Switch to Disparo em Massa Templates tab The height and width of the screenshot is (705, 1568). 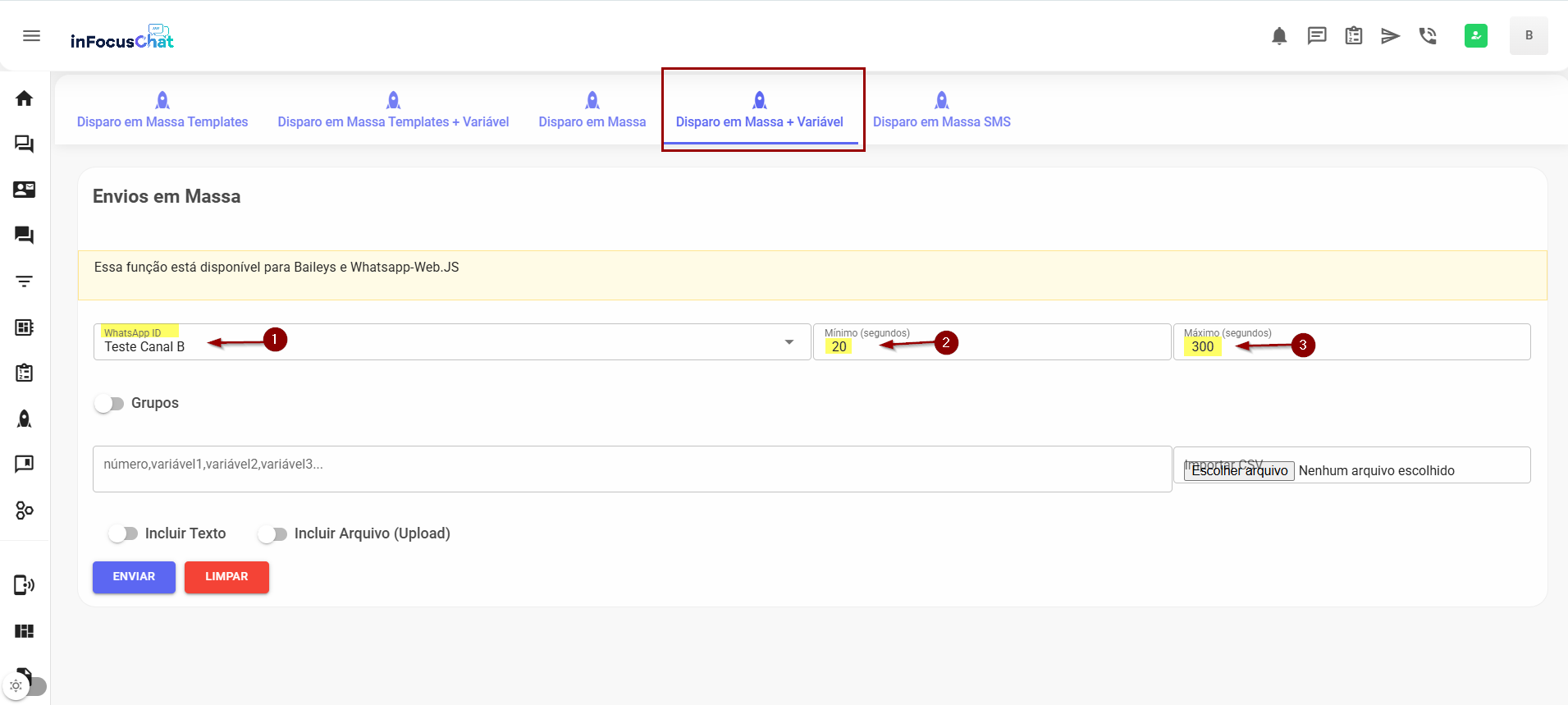click(162, 111)
